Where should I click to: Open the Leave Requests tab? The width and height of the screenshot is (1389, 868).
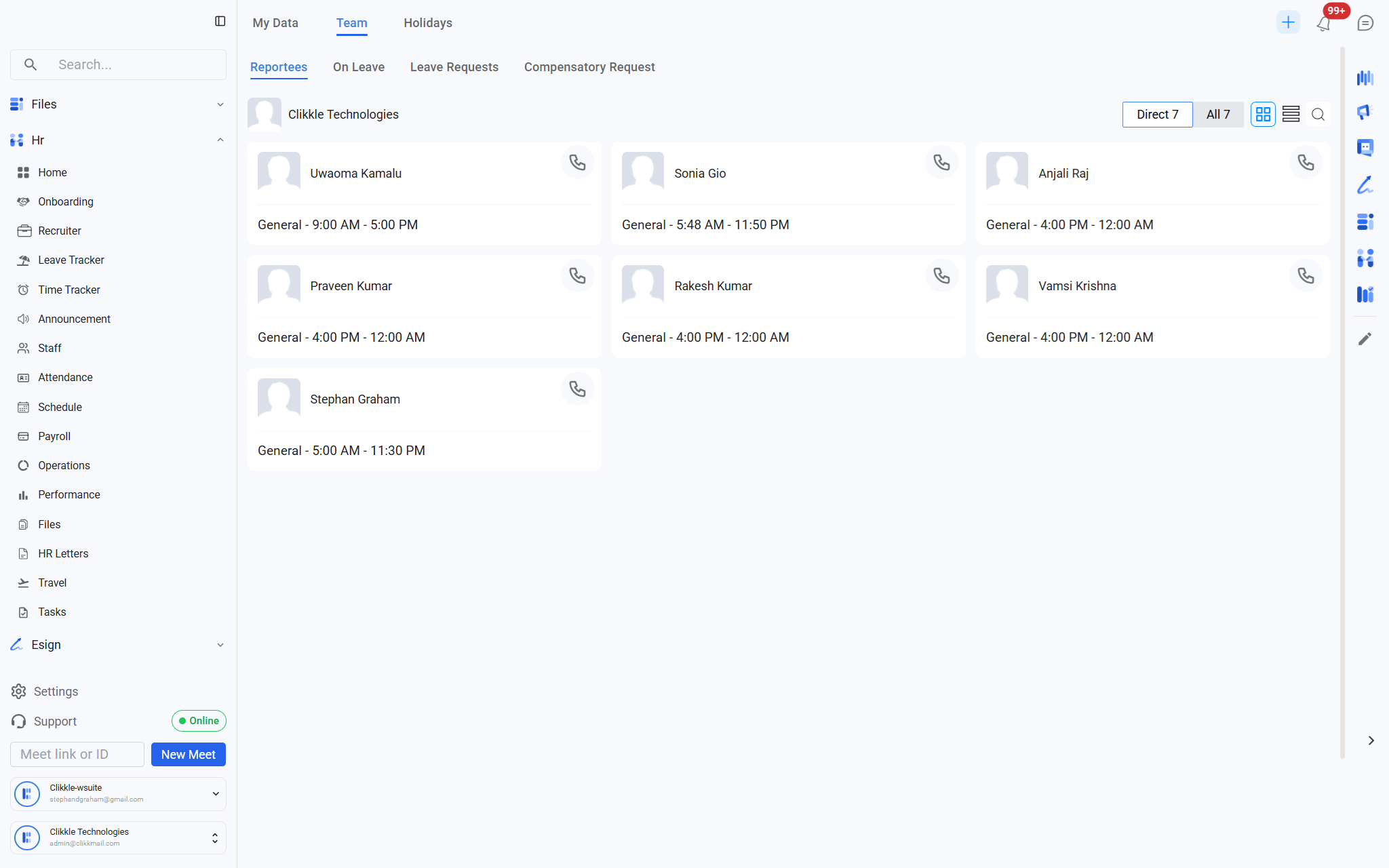[x=454, y=67]
